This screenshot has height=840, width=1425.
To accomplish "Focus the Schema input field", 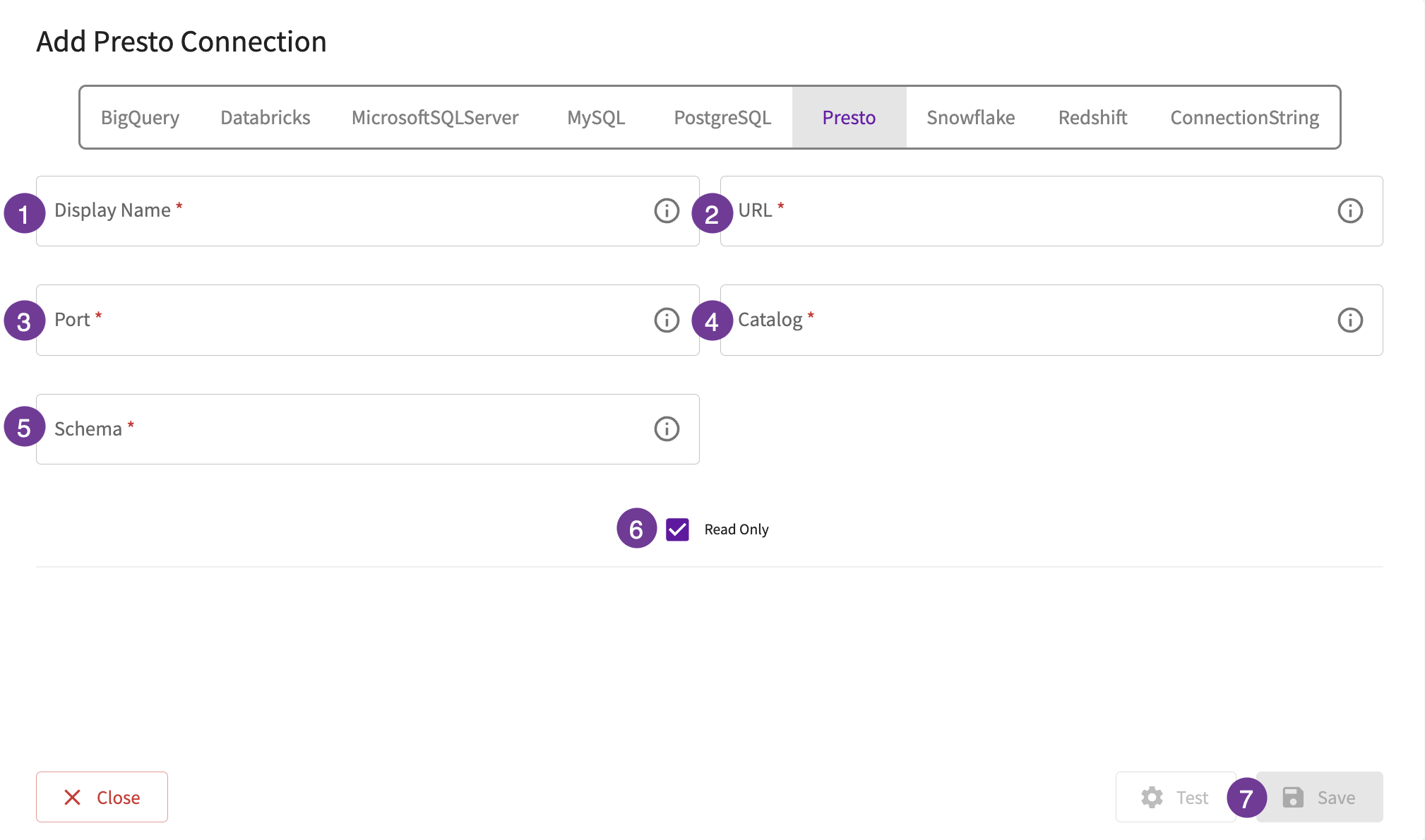I will coord(367,429).
